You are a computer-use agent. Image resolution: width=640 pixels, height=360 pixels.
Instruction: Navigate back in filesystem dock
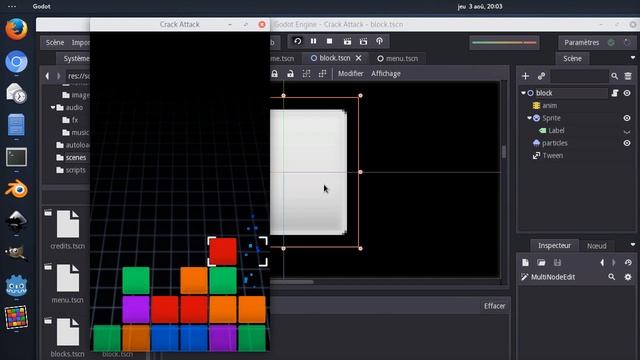[47, 76]
